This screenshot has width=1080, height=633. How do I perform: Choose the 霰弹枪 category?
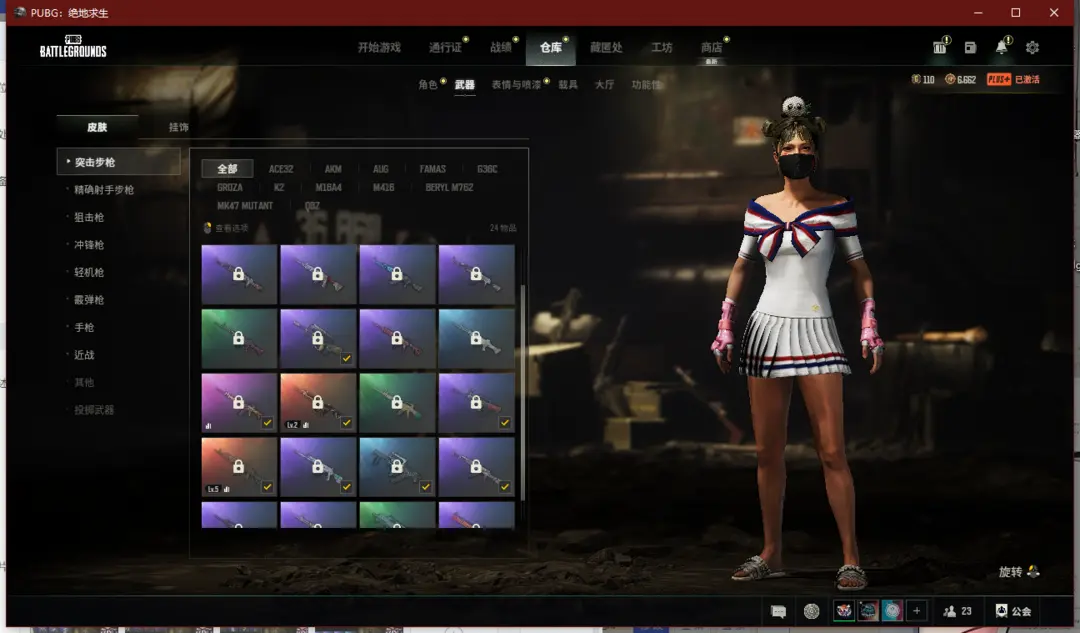click(x=89, y=300)
